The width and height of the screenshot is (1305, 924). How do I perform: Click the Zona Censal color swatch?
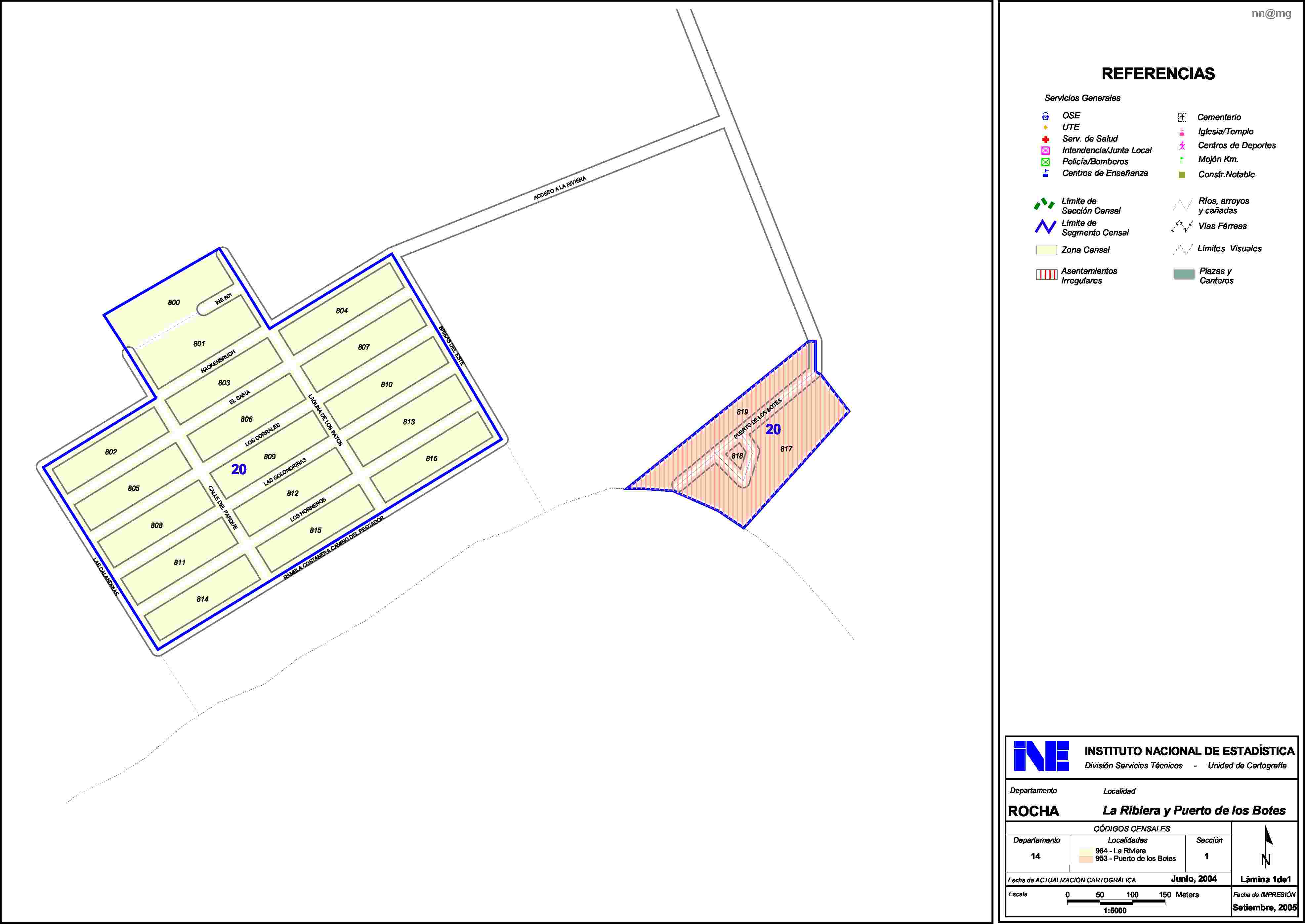tap(1046, 250)
